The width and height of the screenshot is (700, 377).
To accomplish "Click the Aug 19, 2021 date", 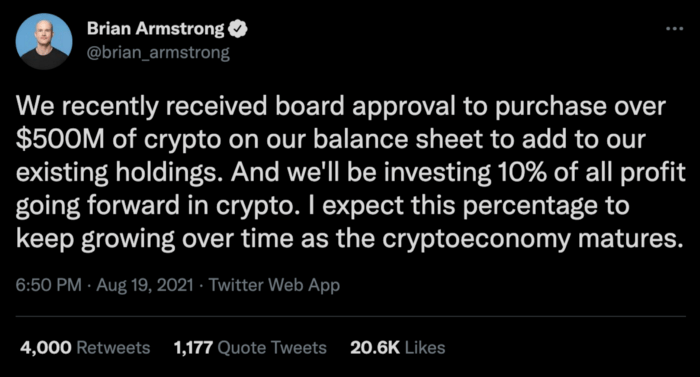I will click(145, 285).
